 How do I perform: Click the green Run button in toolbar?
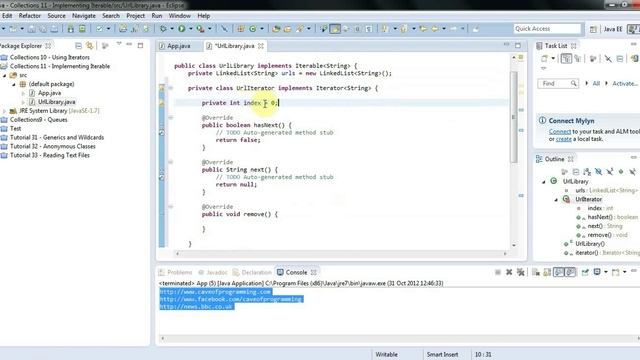pos(182,29)
